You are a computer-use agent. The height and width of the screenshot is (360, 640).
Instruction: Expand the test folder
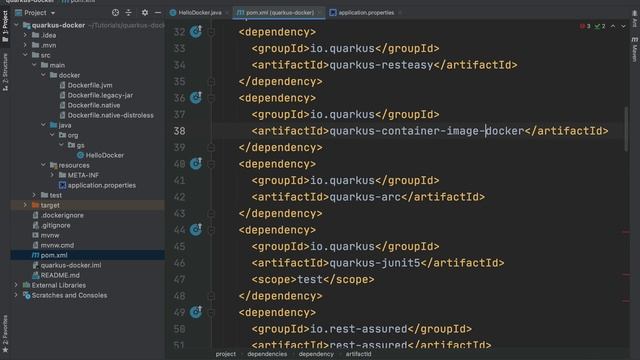(34, 195)
